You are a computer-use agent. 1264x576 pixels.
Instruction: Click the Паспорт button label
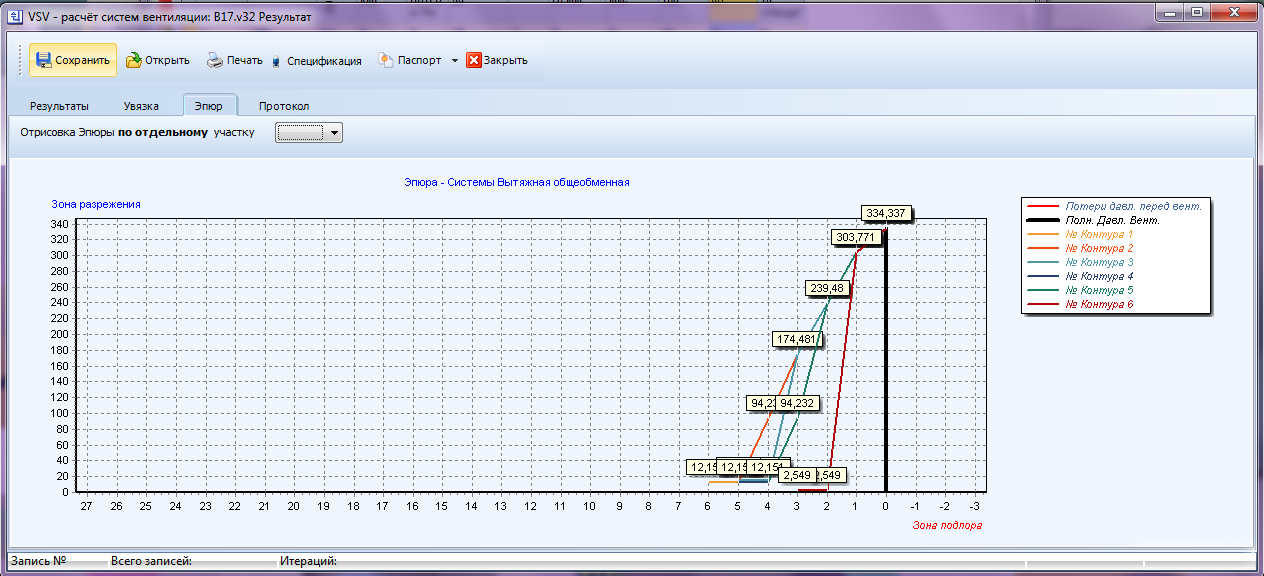(419, 60)
